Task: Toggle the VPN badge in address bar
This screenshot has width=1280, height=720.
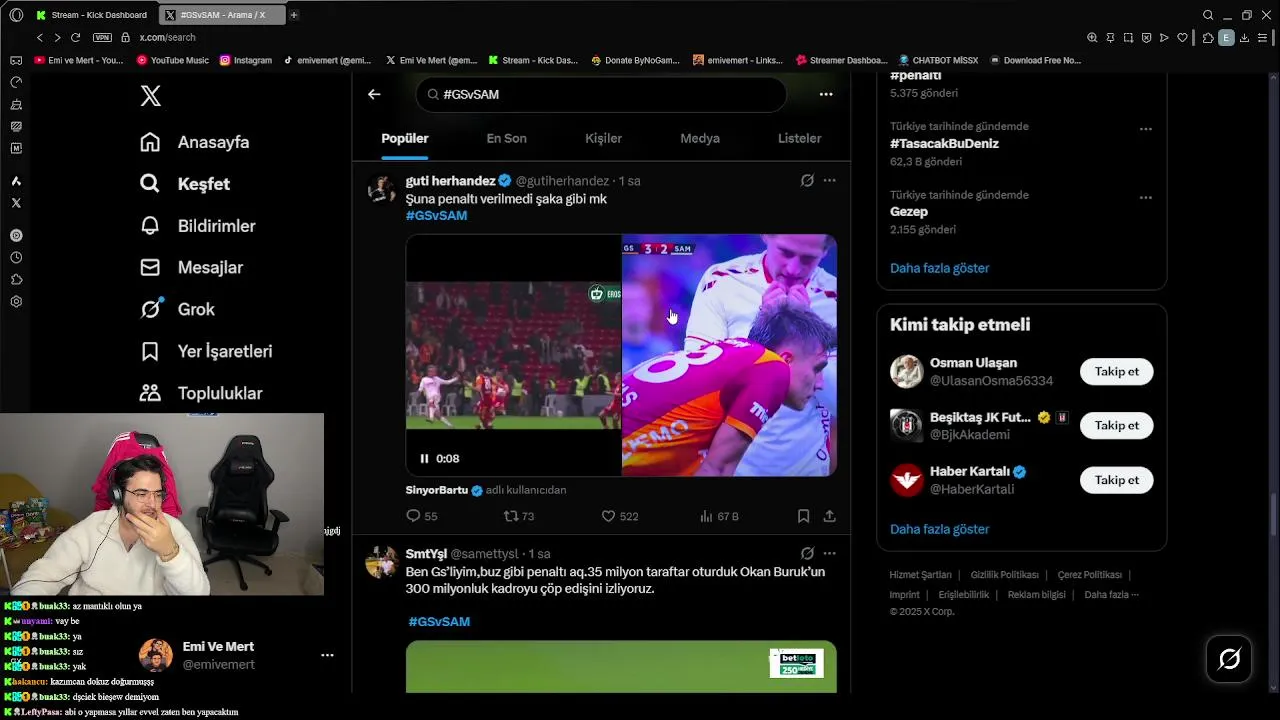Action: click(102, 37)
